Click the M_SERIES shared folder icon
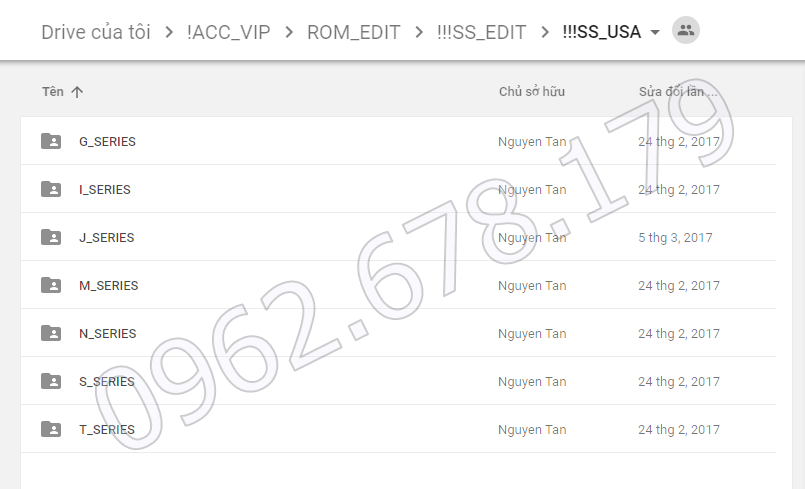 (x=51, y=285)
